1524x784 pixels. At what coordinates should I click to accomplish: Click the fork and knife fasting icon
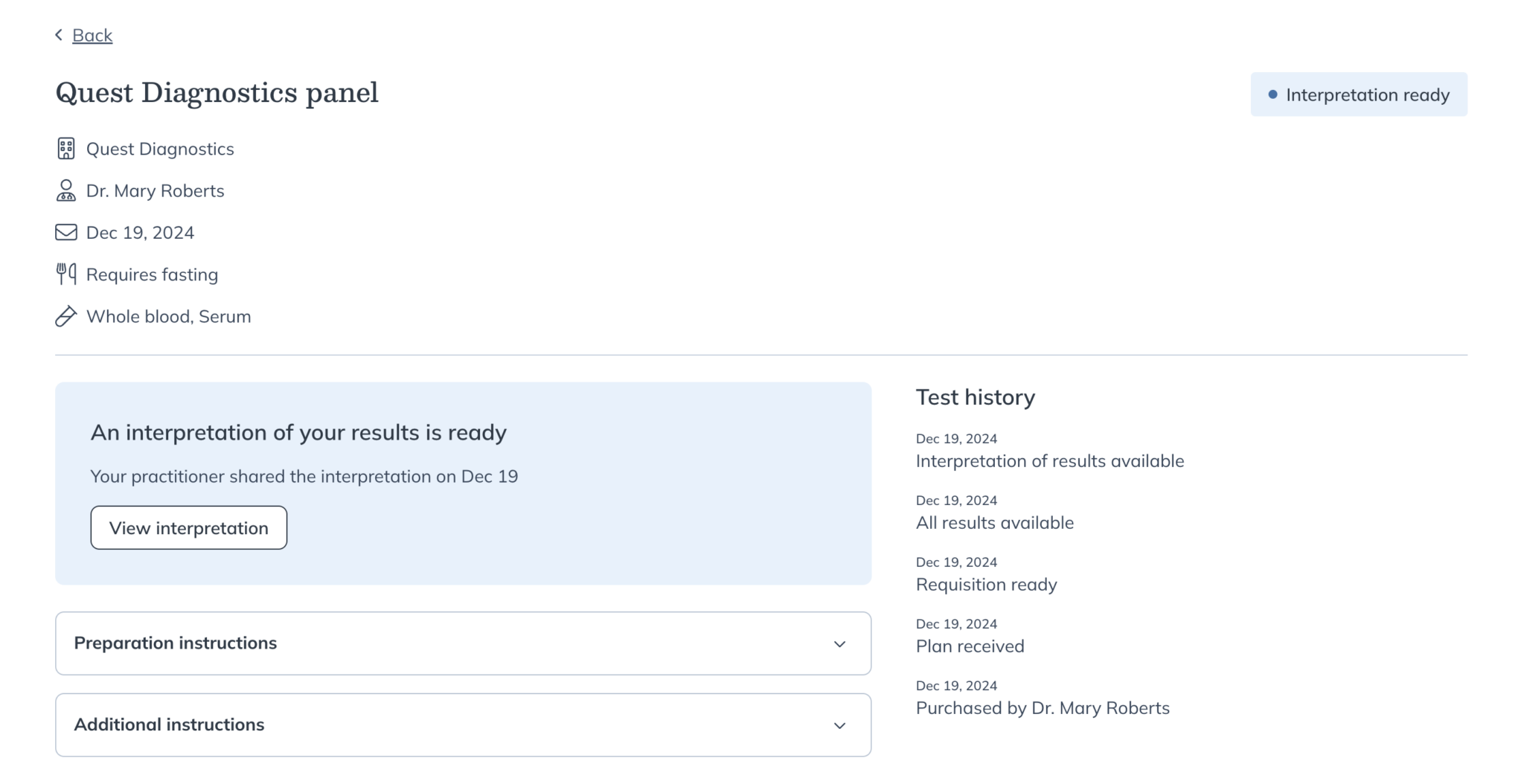[x=66, y=274]
